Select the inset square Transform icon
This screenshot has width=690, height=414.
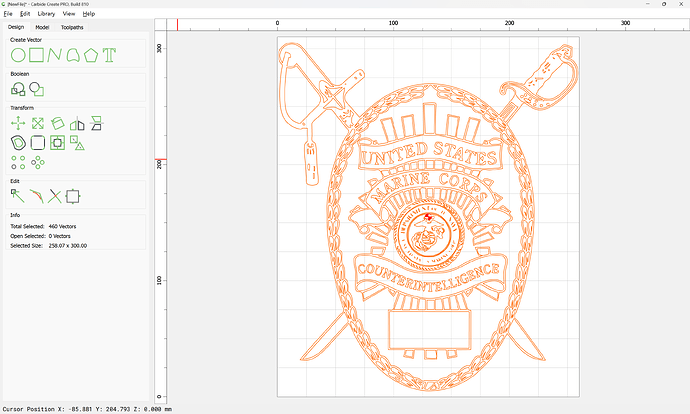click(x=57, y=143)
